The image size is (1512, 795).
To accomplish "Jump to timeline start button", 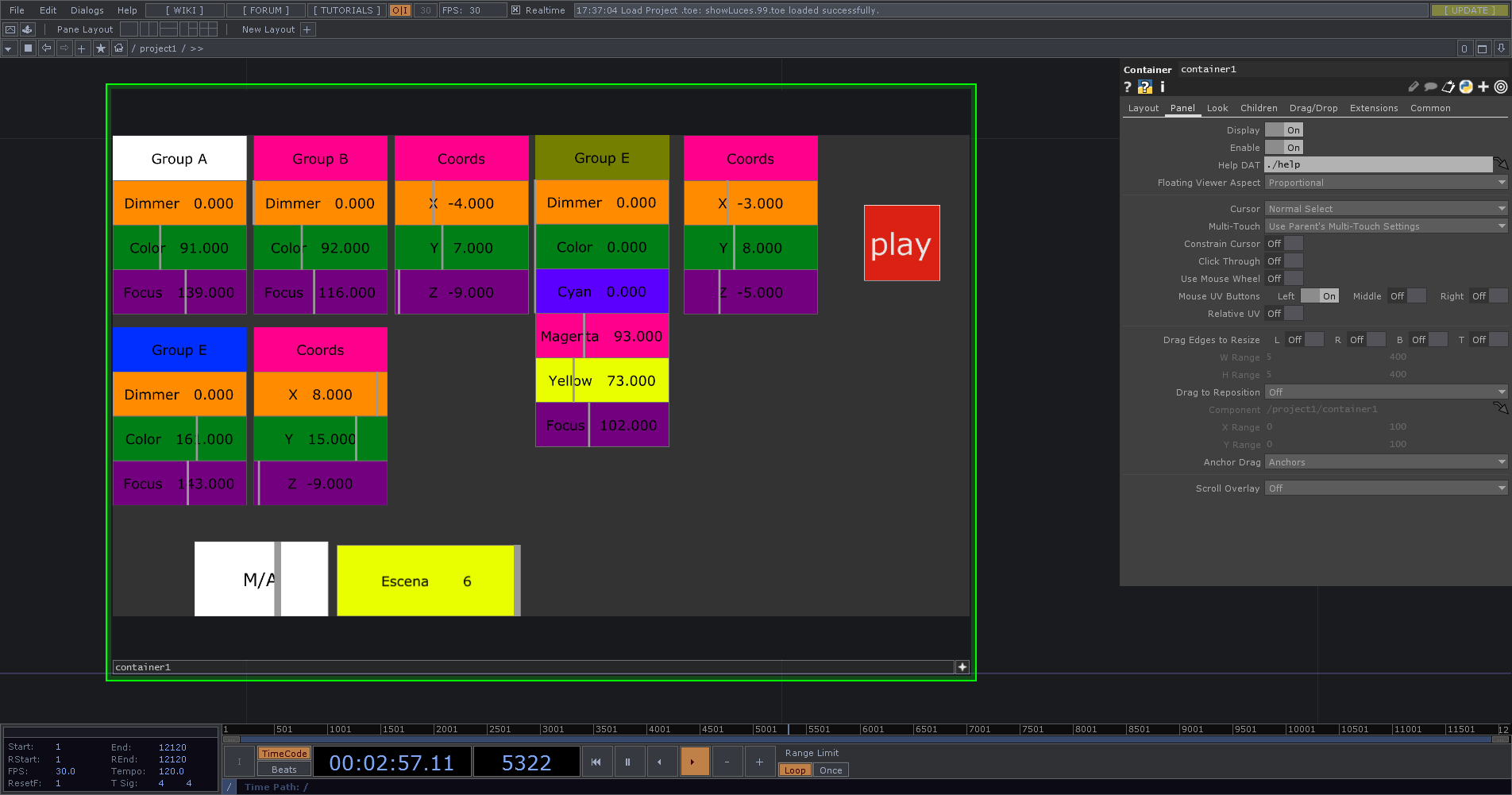I will (596, 762).
